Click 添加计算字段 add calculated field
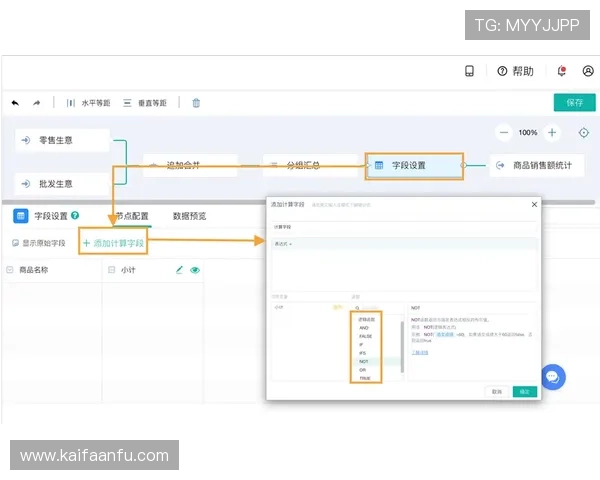This screenshot has width=600, height=480. pos(113,243)
